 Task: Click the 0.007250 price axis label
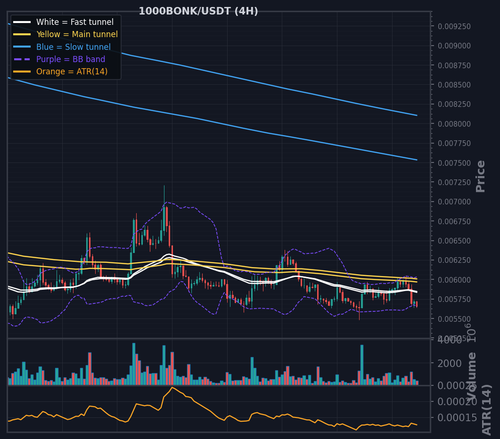click(x=454, y=182)
